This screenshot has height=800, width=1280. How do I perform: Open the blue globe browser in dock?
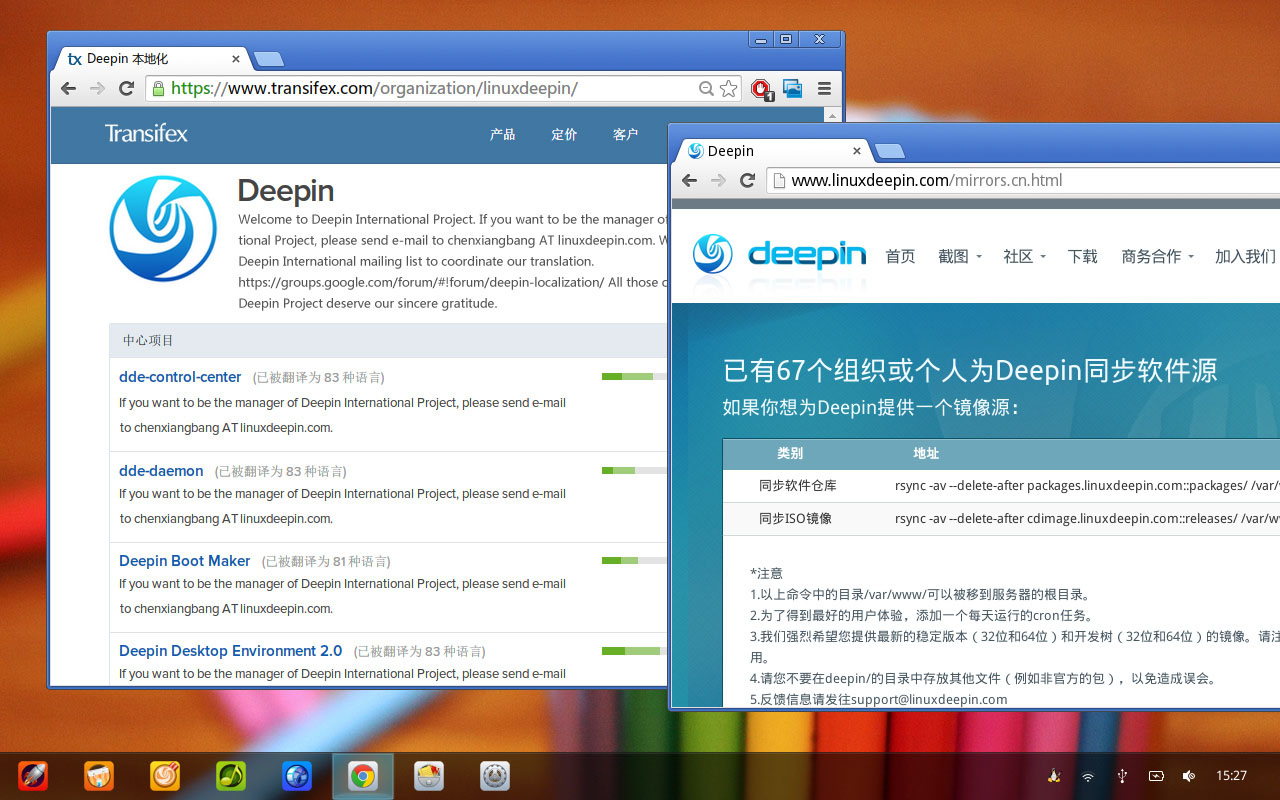pos(297,775)
